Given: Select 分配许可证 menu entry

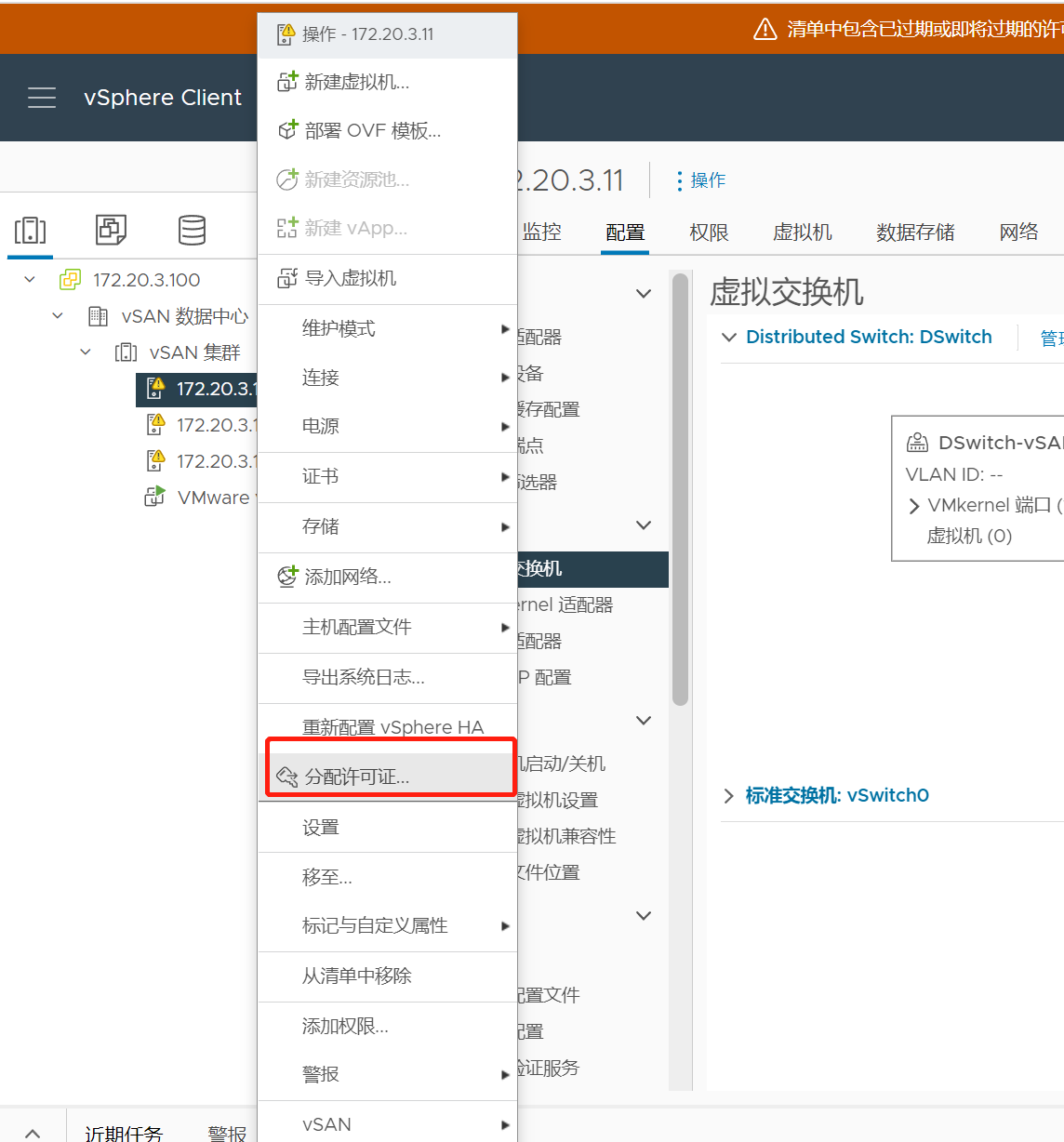Looking at the screenshot, I should click(x=388, y=777).
